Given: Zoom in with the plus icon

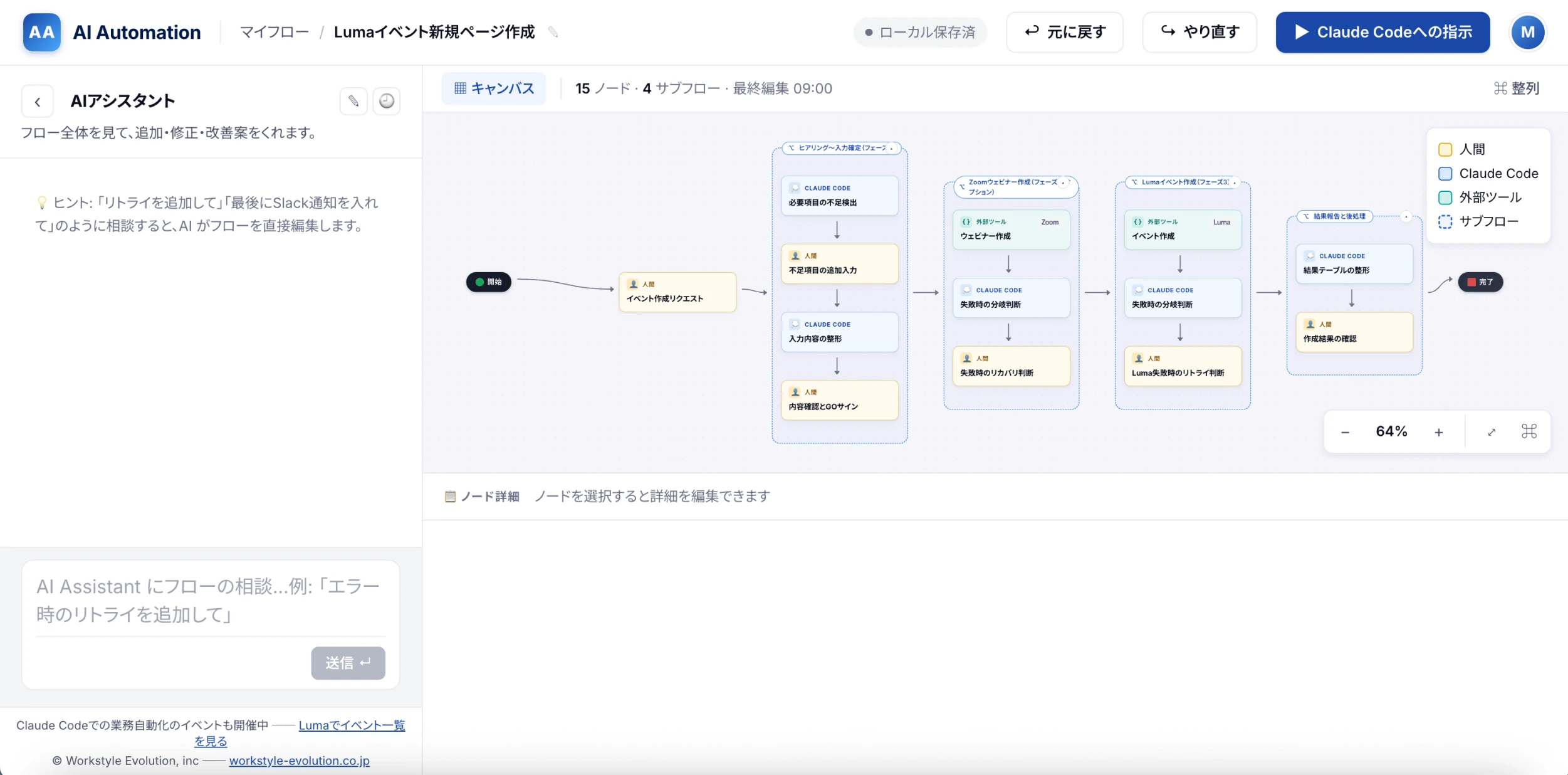Looking at the screenshot, I should coord(1439,432).
